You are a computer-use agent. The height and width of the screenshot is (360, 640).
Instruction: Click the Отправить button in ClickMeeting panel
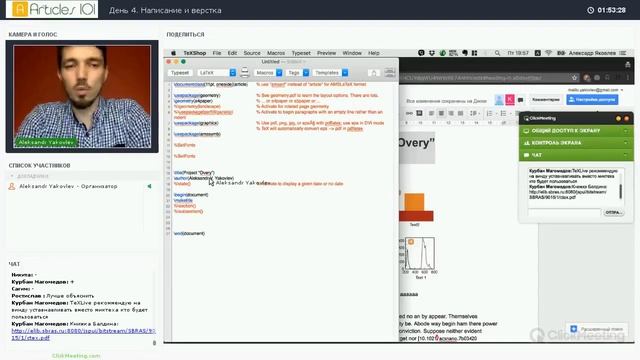(x=613, y=212)
